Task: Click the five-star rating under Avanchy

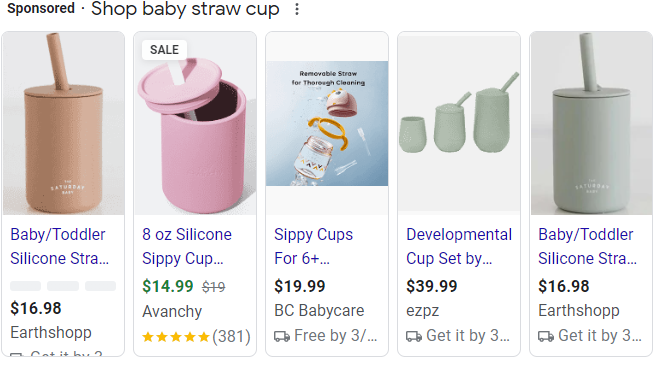Action: click(x=176, y=337)
